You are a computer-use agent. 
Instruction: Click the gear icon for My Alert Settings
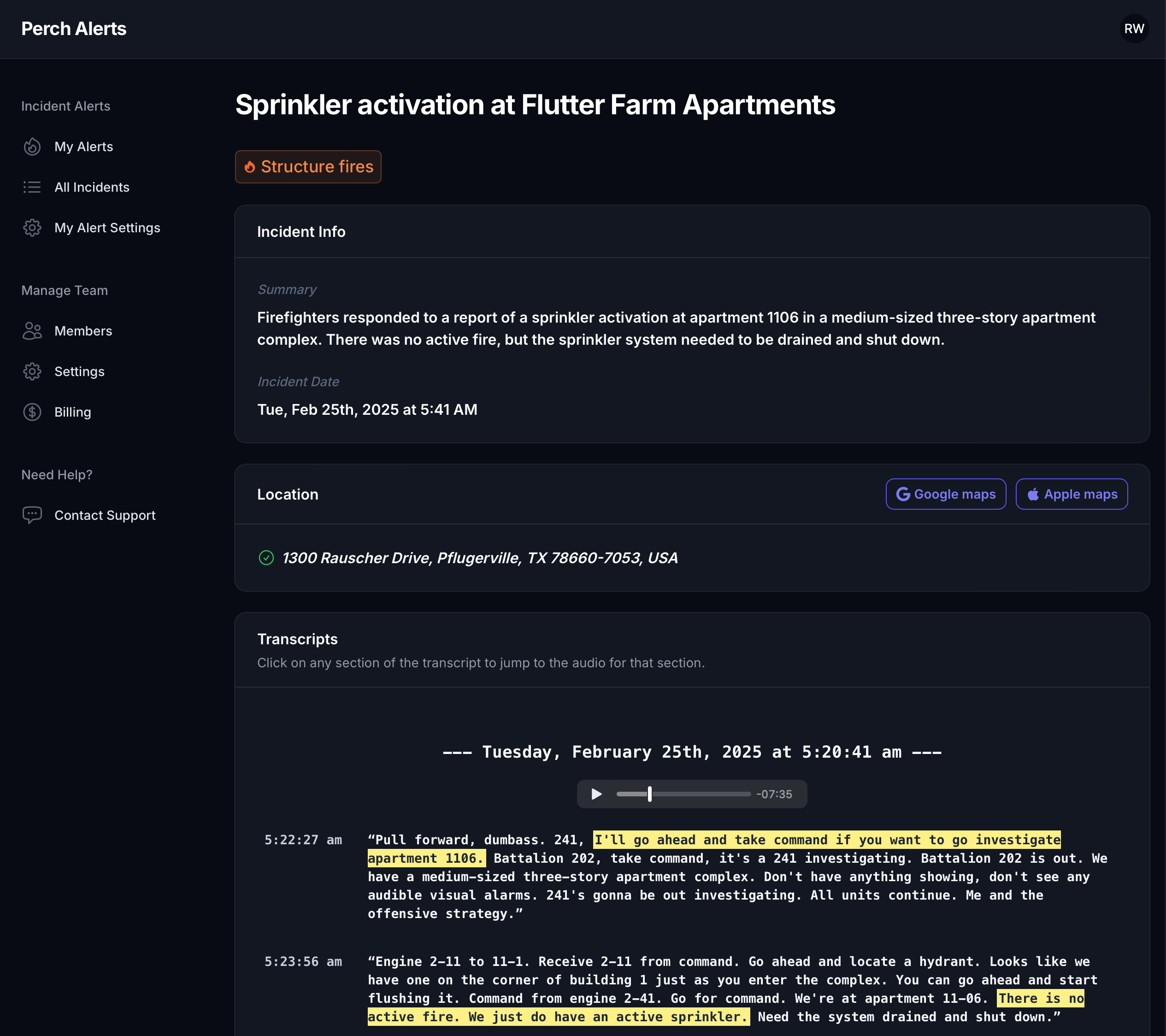(33, 228)
